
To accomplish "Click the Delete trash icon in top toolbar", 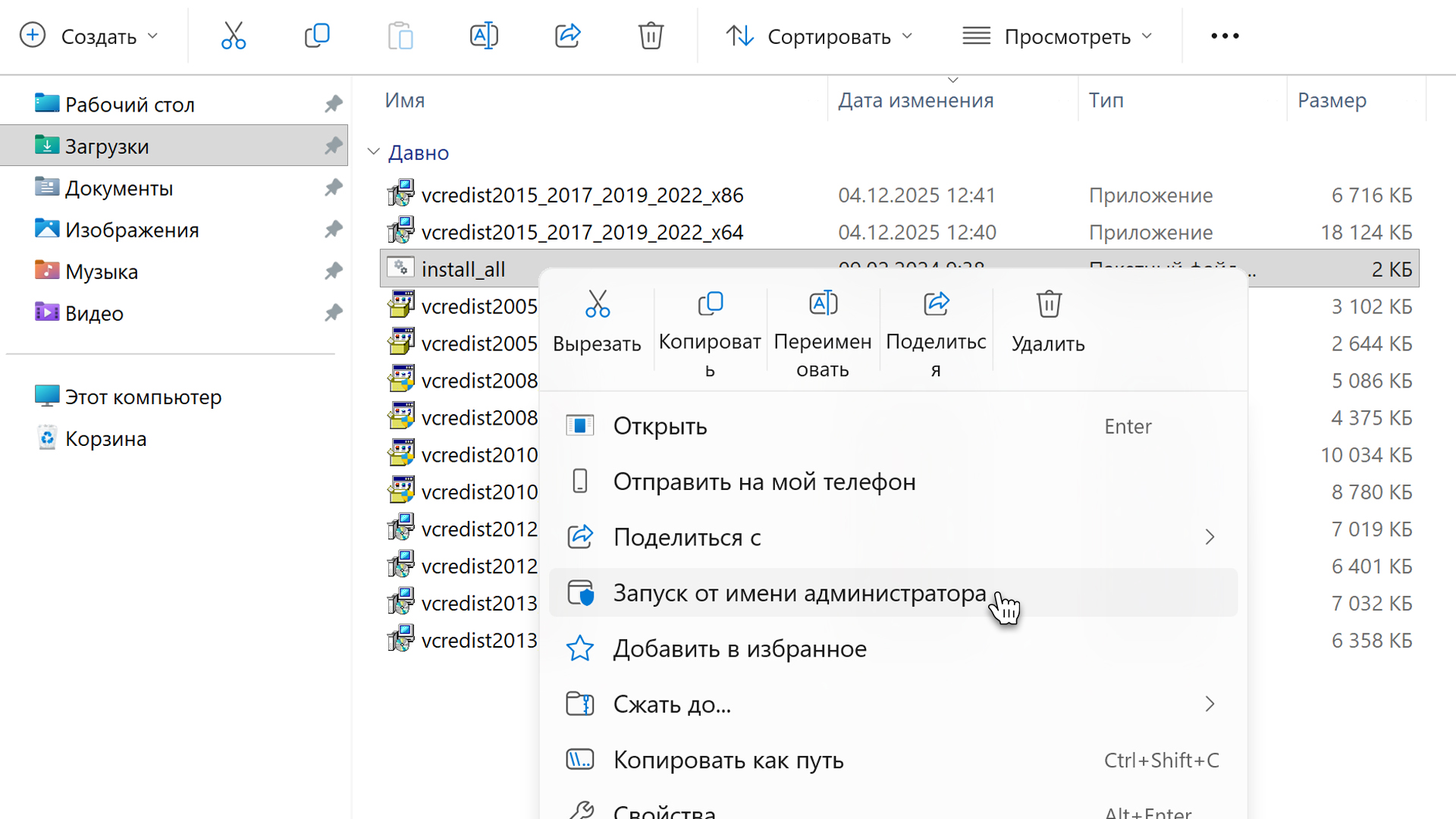I will [x=651, y=36].
